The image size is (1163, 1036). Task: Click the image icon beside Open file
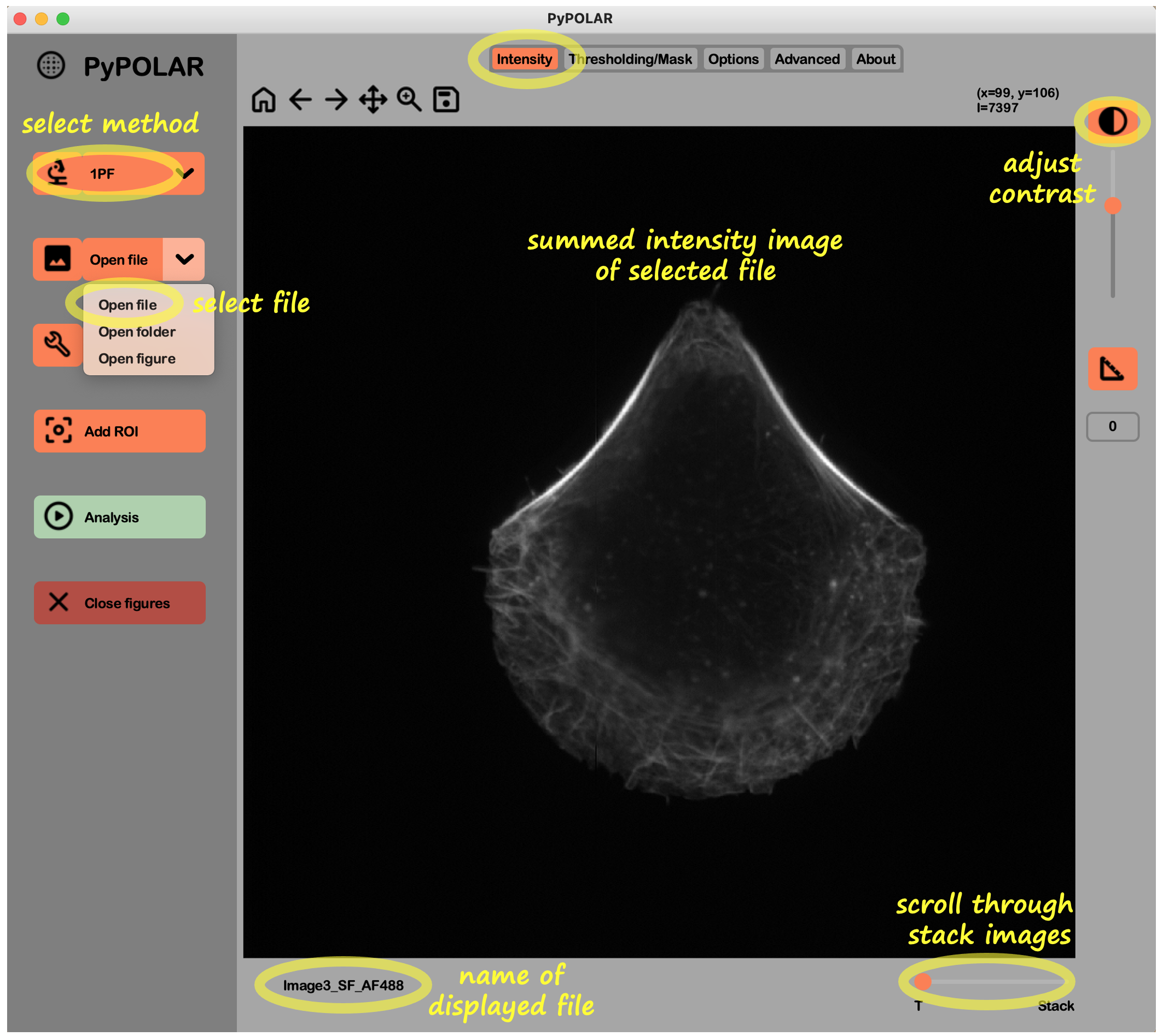(x=57, y=260)
